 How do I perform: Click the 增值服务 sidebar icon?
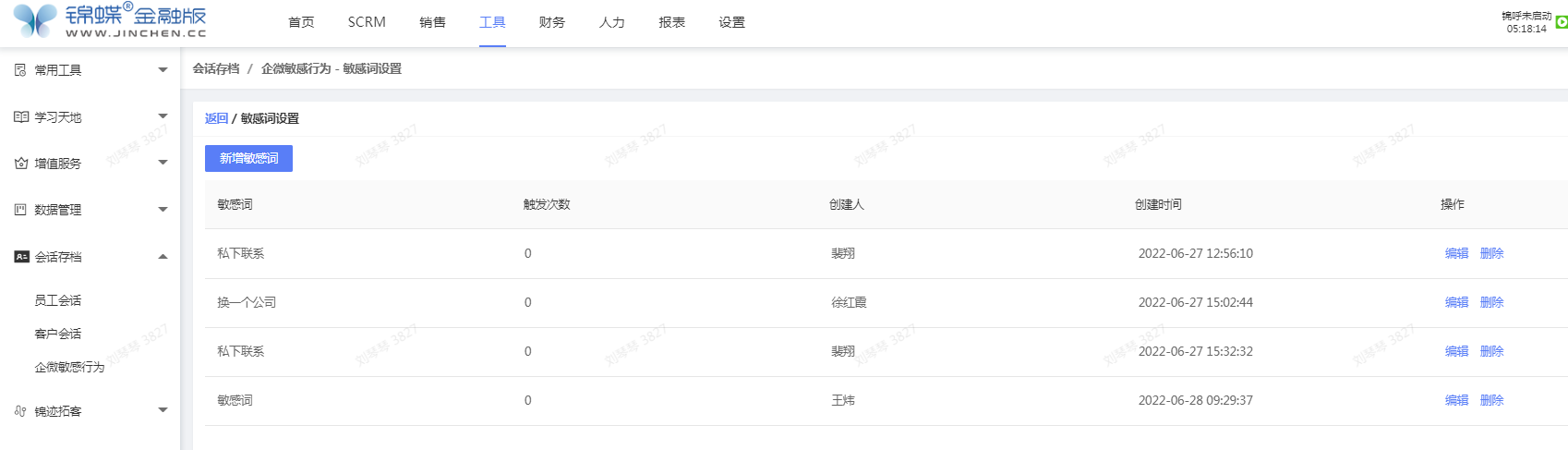tap(21, 164)
